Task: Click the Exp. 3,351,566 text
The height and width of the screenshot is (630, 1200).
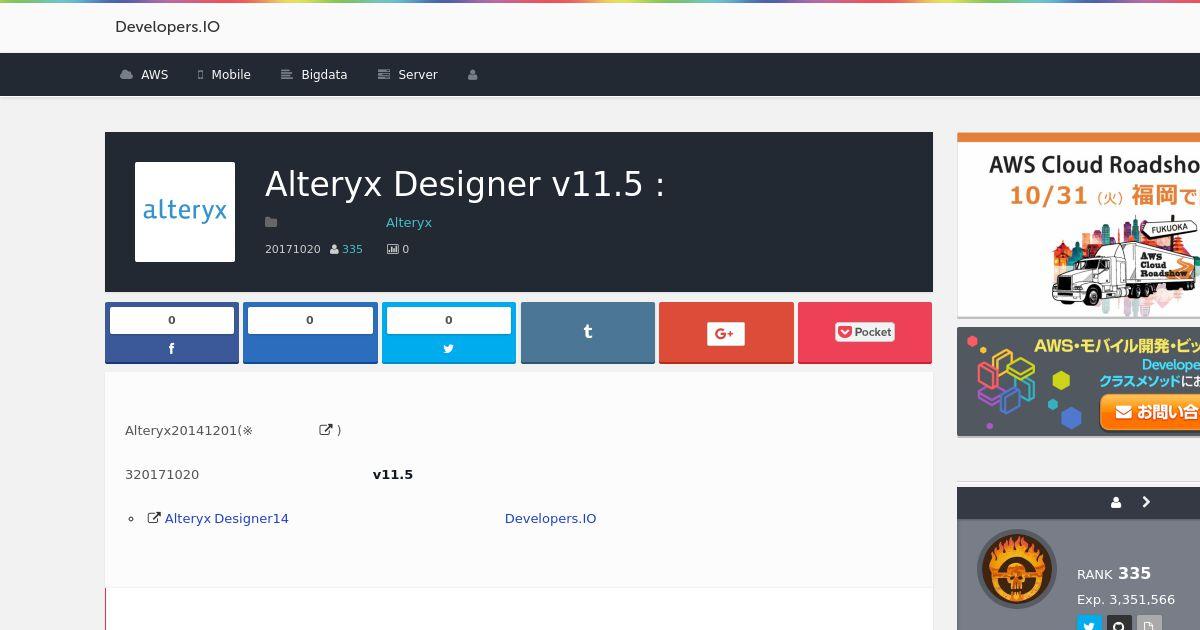Action: click(x=1126, y=600)
